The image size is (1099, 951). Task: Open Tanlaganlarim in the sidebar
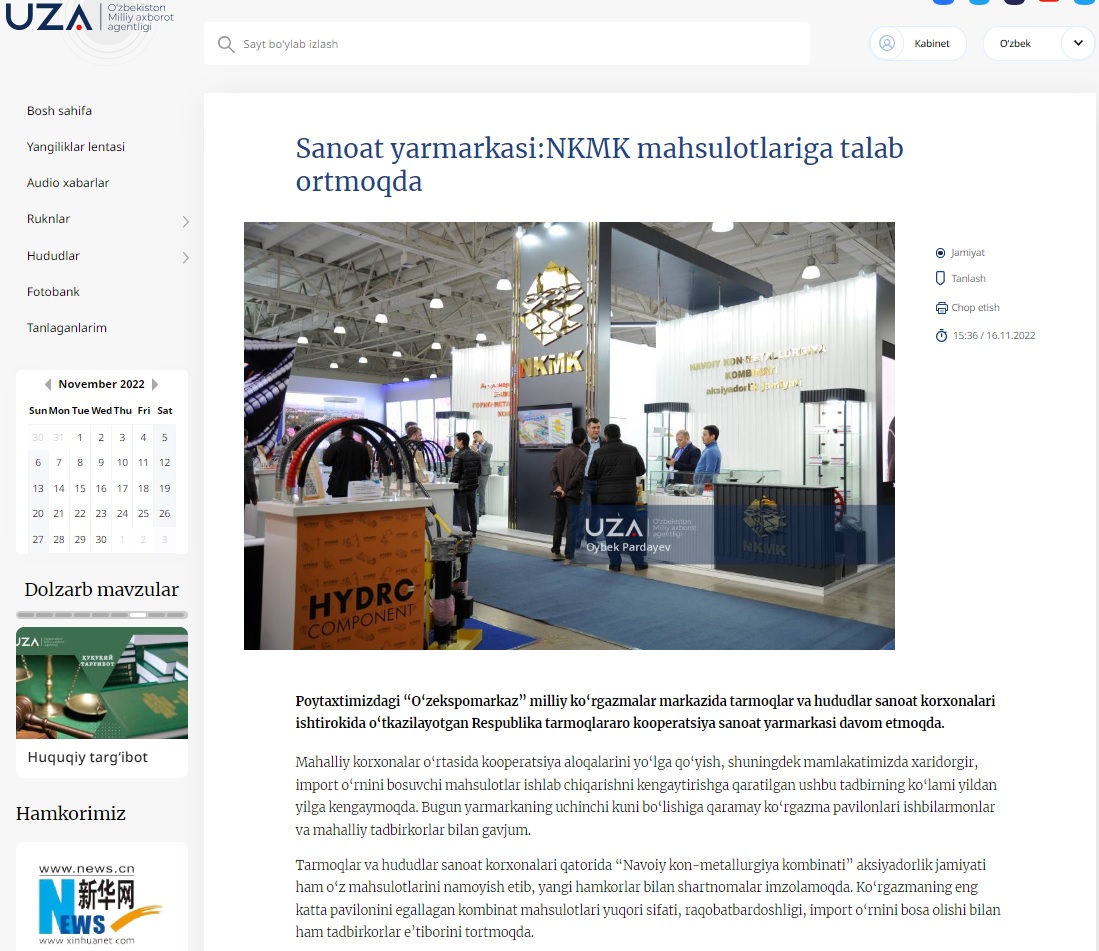[x=67, y=328]
